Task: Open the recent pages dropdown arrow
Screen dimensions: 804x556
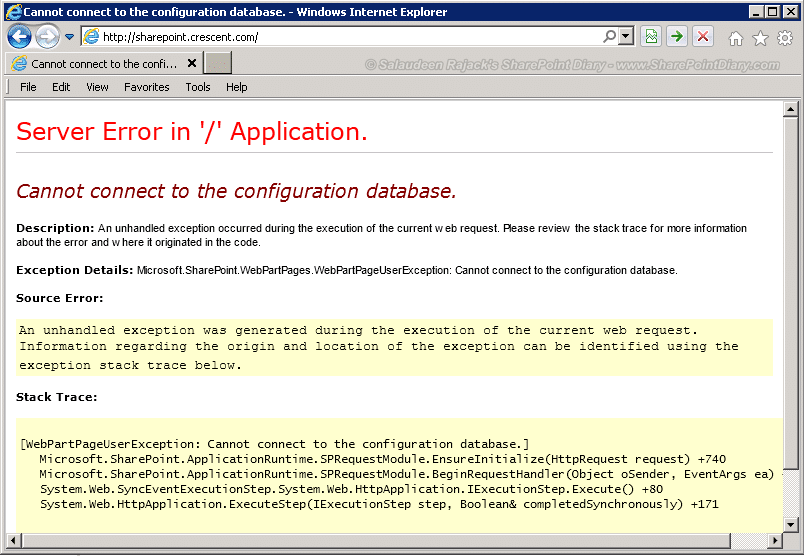Action: coord(70,37)
